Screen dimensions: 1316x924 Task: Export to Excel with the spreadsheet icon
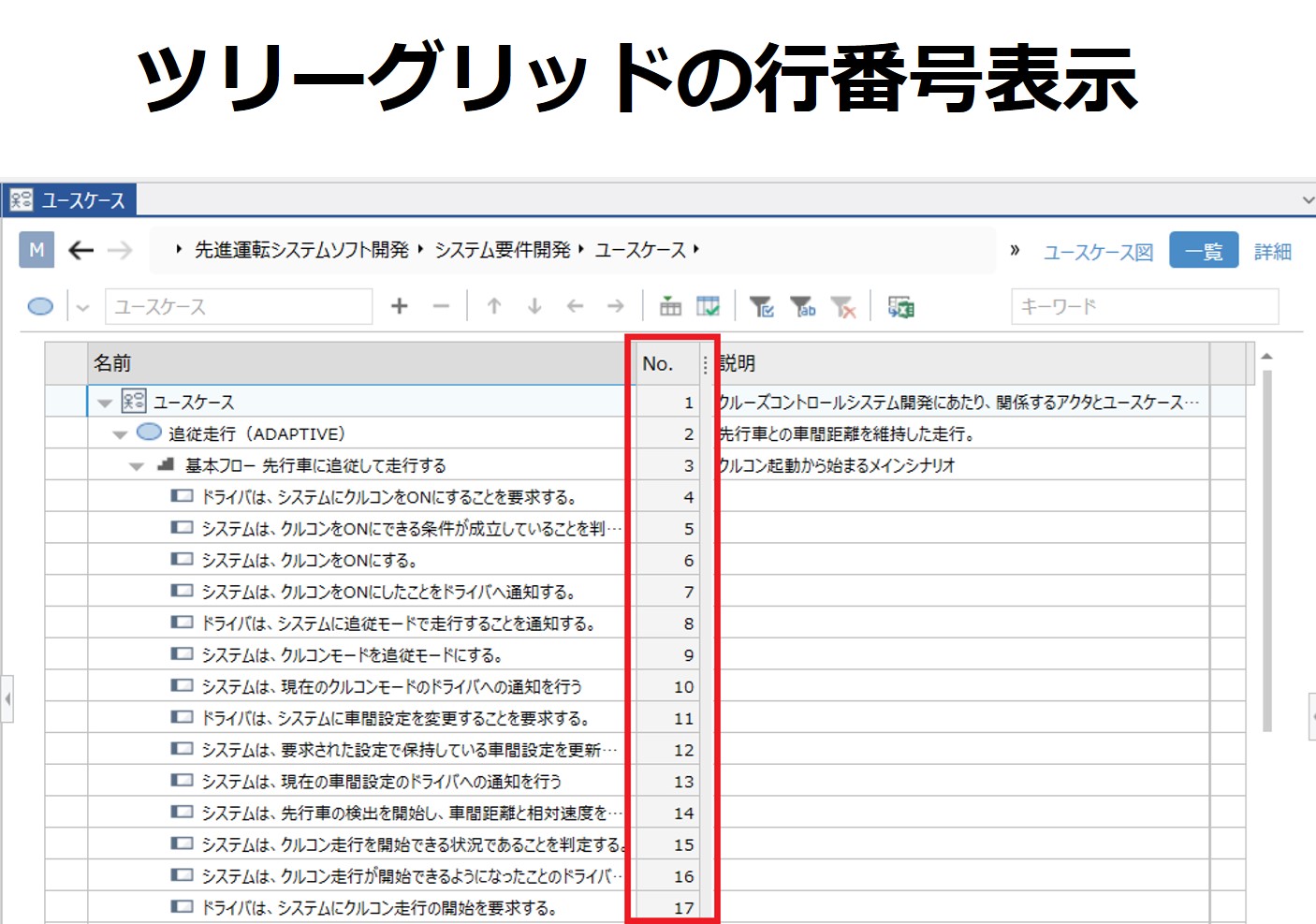(900, 306)
